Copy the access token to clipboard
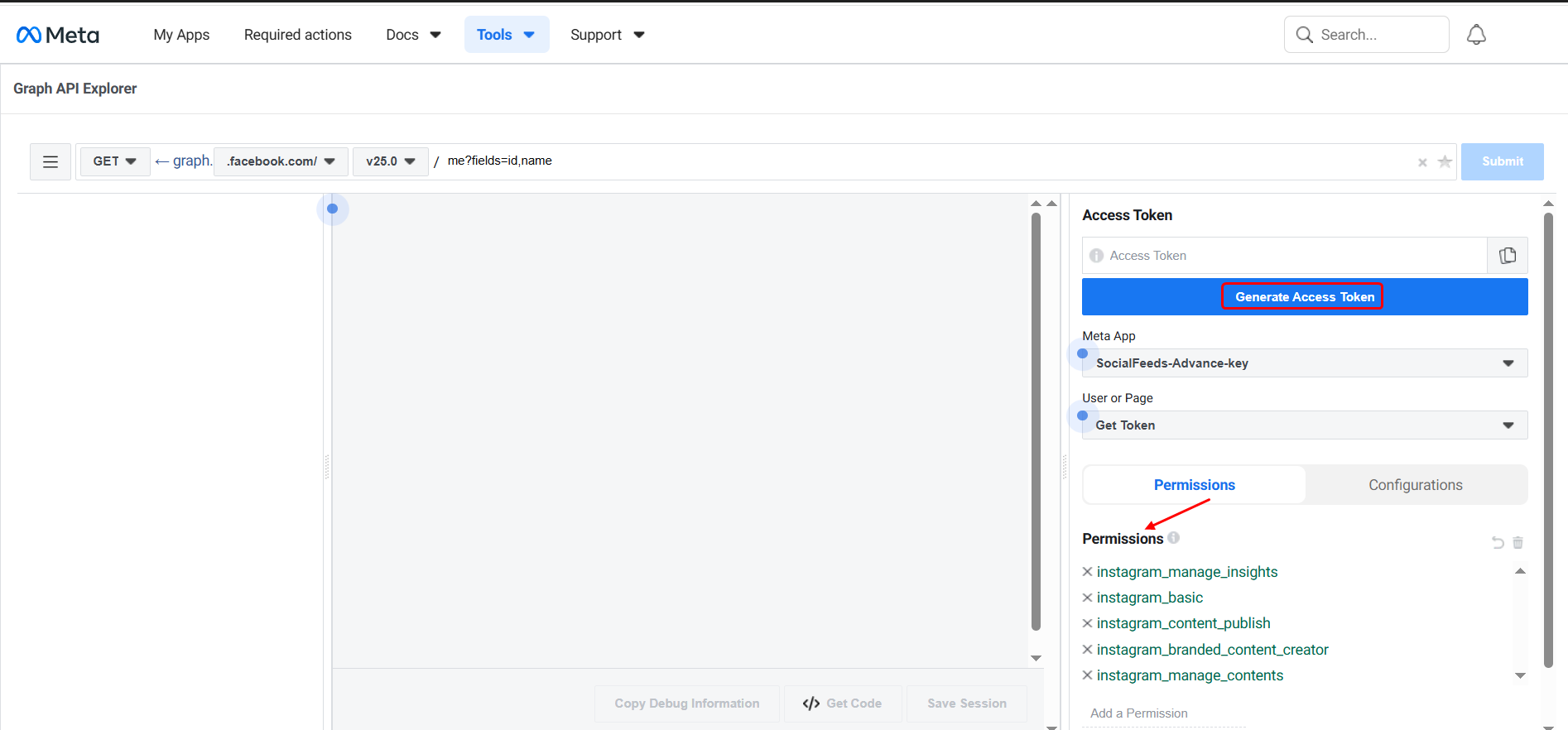The height and width of the screenshot is (730, 1568). tap(1508, 256)
